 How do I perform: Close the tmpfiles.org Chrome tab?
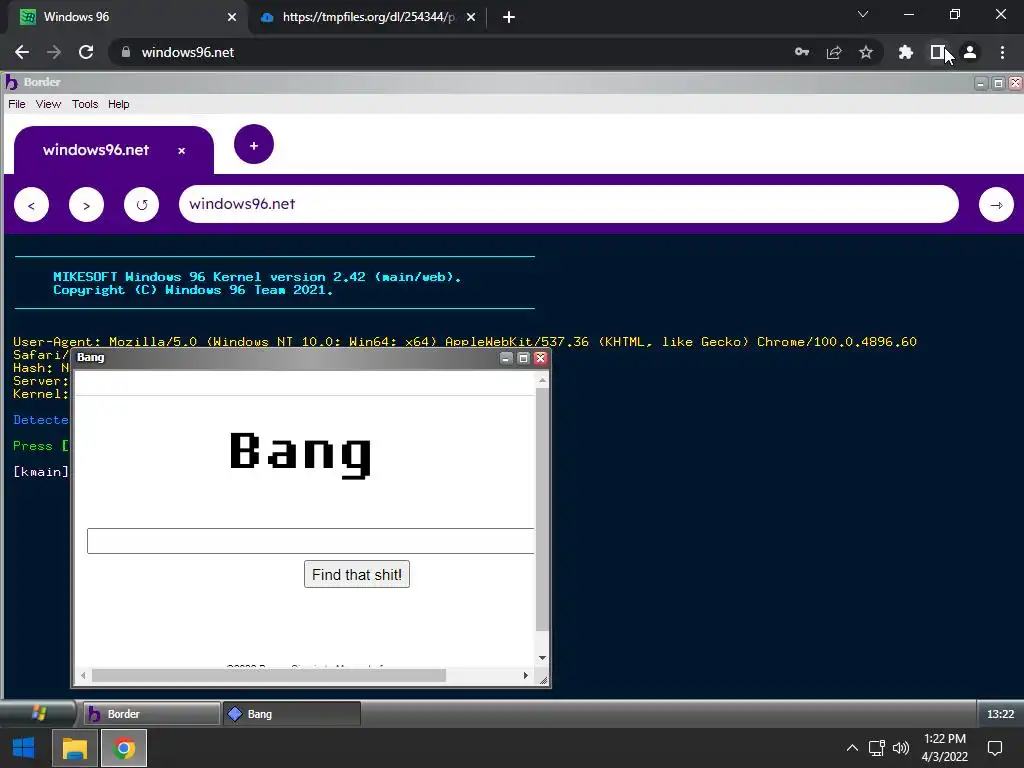[x=471, y=17]
